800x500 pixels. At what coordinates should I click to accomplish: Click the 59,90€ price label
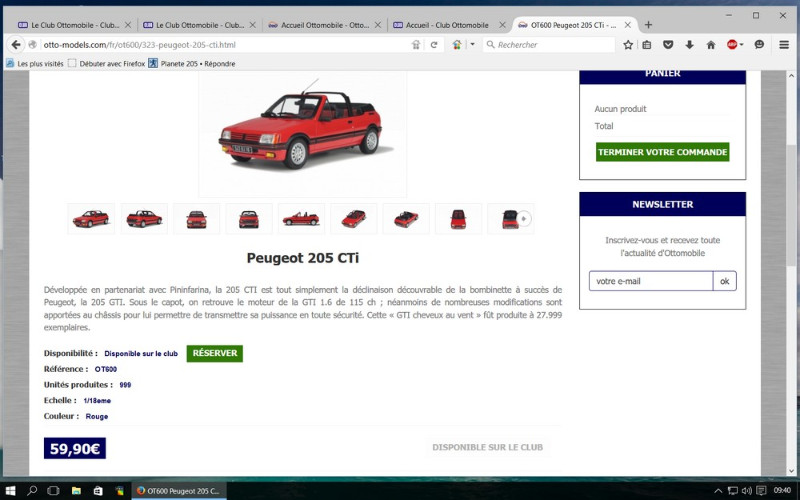pyautogui.click(x=75, y=448)
